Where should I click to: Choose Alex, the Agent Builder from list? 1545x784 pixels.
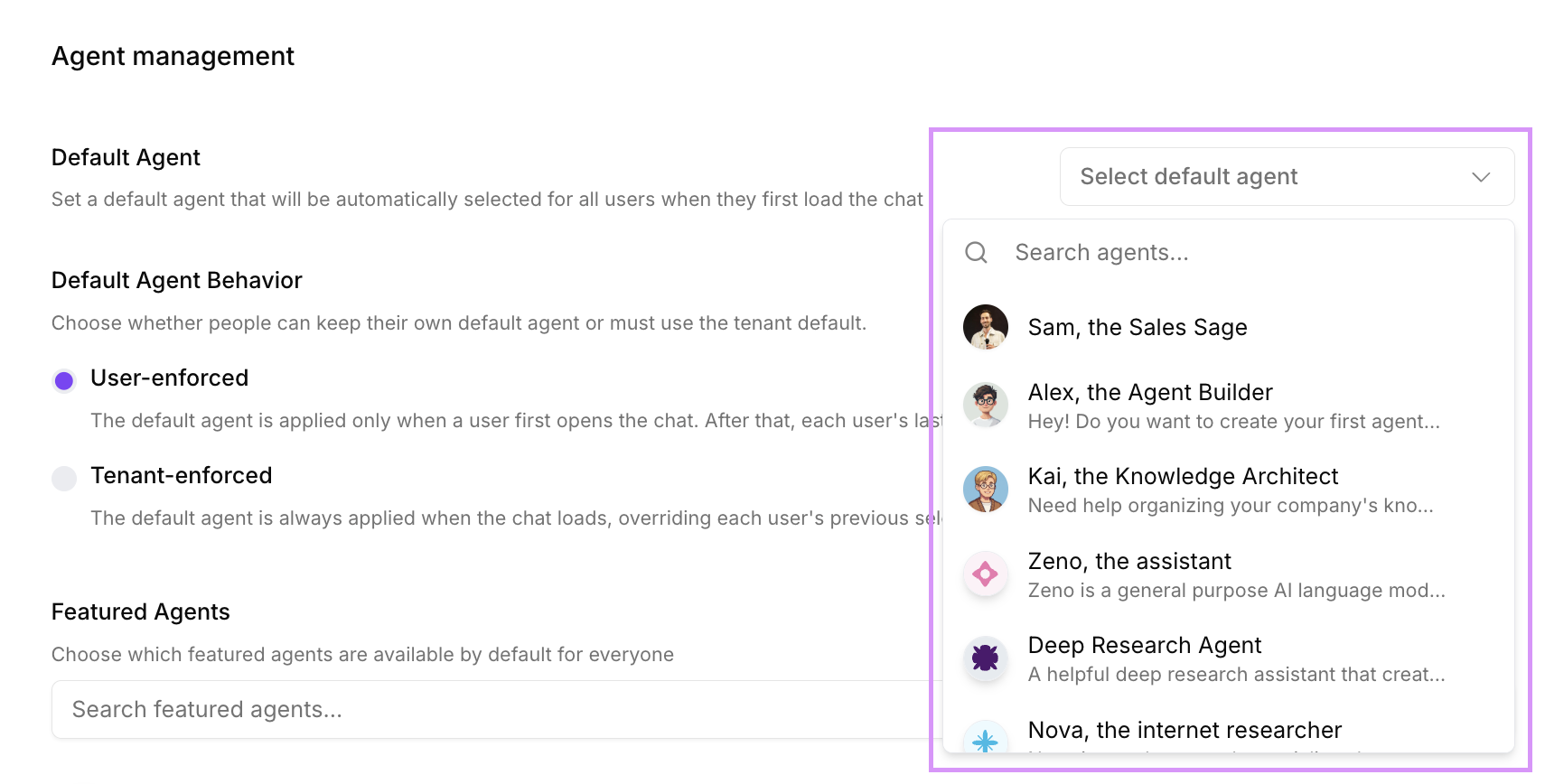(1229, 406)
